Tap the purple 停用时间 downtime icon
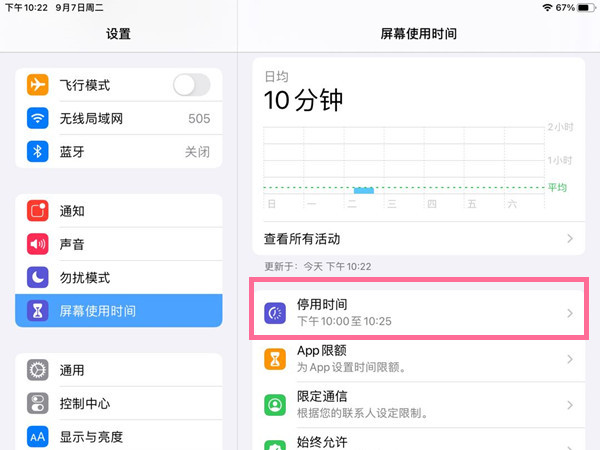This screenshot has height=450, width=600. pos(275,313)
